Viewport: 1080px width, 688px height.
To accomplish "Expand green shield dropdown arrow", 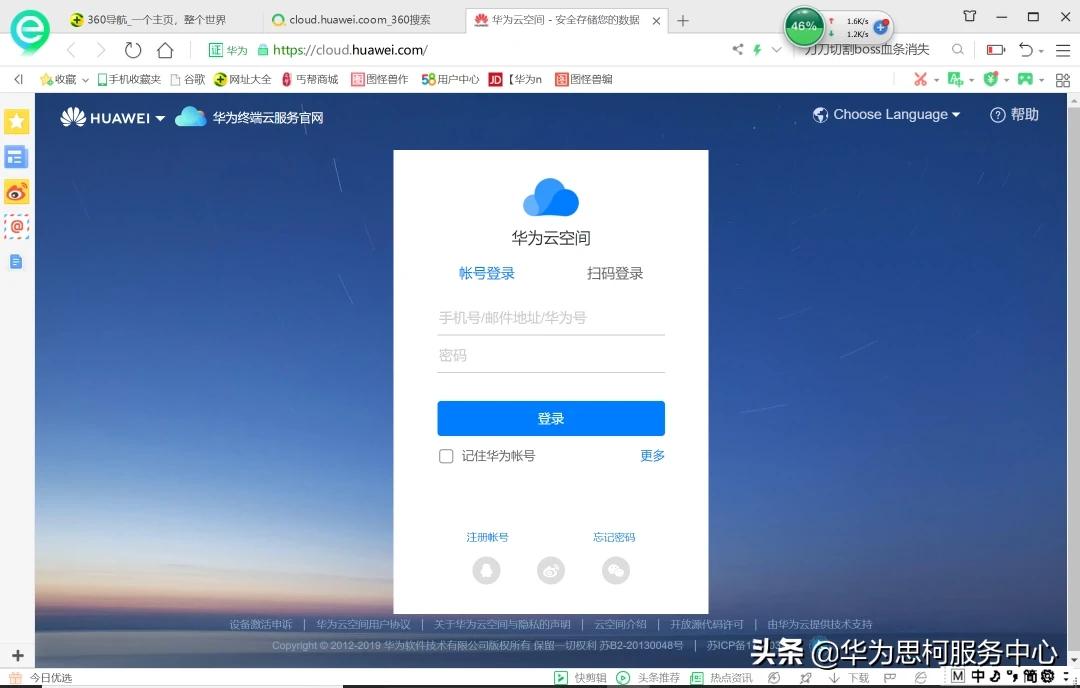I will click(x=1006, y=81).
